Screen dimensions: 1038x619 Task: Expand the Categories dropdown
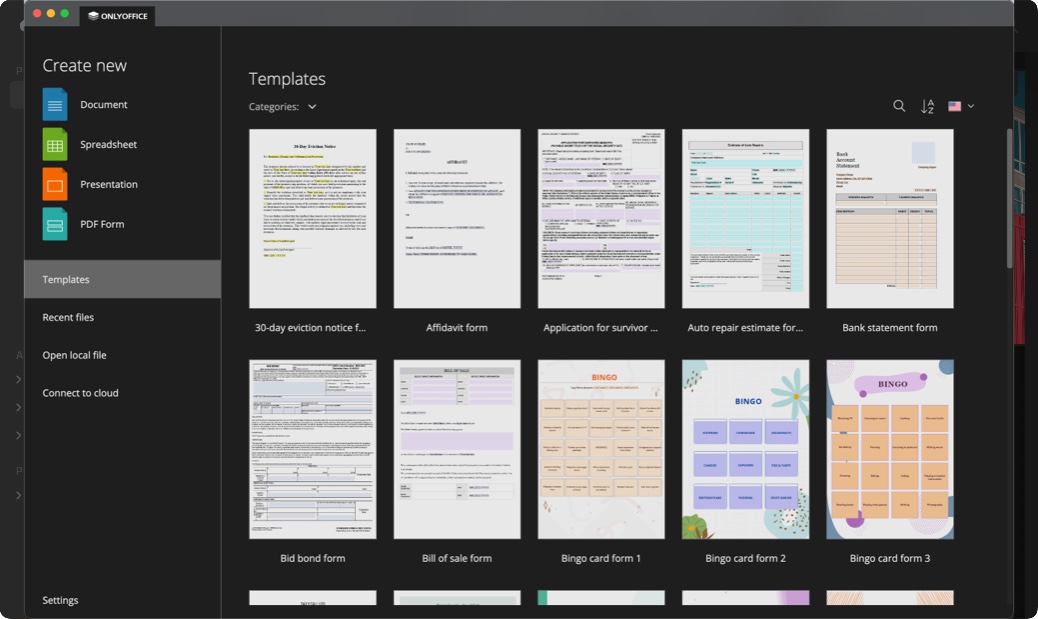coord(283,107)
